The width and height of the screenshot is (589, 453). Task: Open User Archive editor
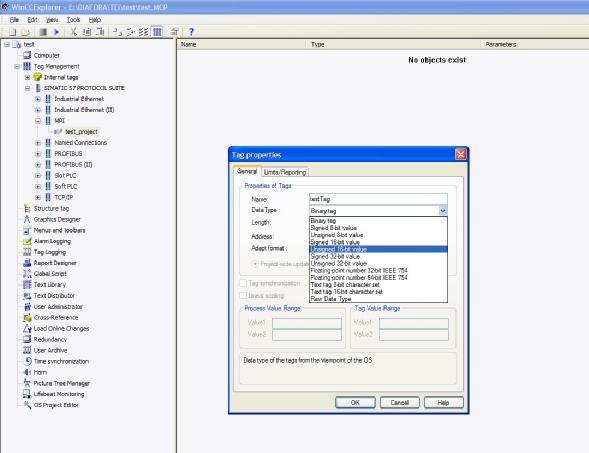[x=50, y=350]
